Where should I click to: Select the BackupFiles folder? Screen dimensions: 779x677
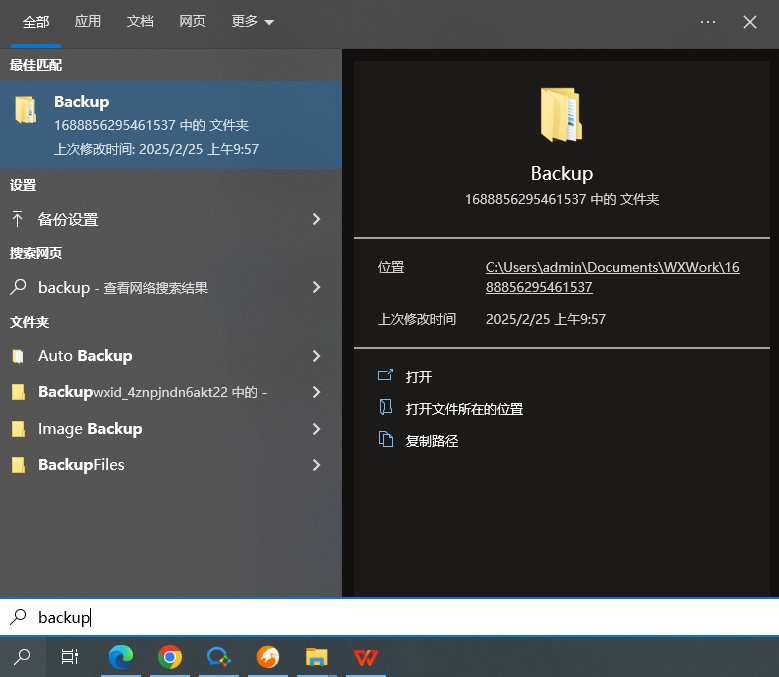pyautogui.click(x=171, y=465)
